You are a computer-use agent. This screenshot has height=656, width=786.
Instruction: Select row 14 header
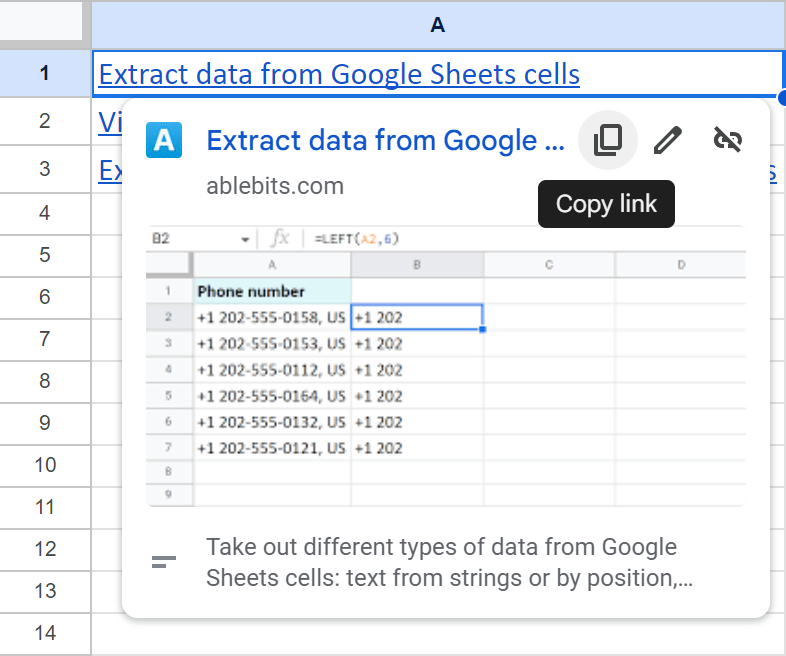coord(44,633)
